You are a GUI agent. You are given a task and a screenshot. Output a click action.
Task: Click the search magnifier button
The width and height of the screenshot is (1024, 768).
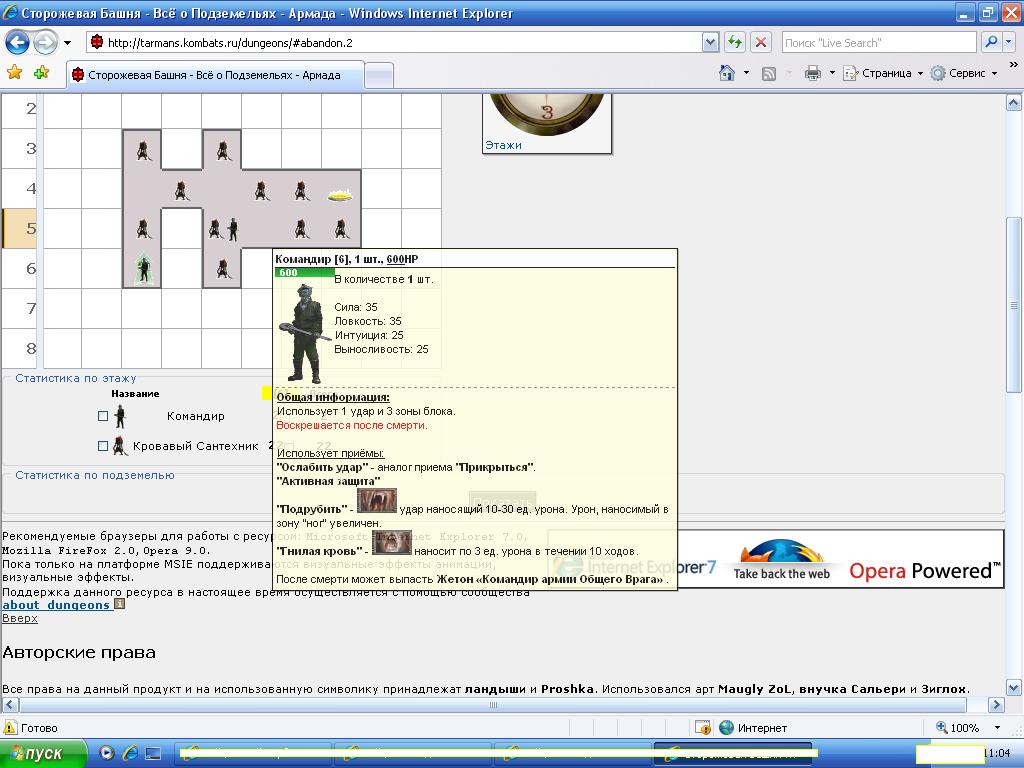click(991, 42)
